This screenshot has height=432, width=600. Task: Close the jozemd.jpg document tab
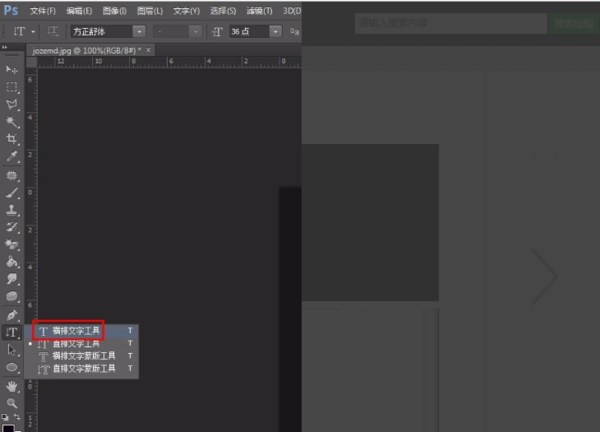(x=148, y=50)
